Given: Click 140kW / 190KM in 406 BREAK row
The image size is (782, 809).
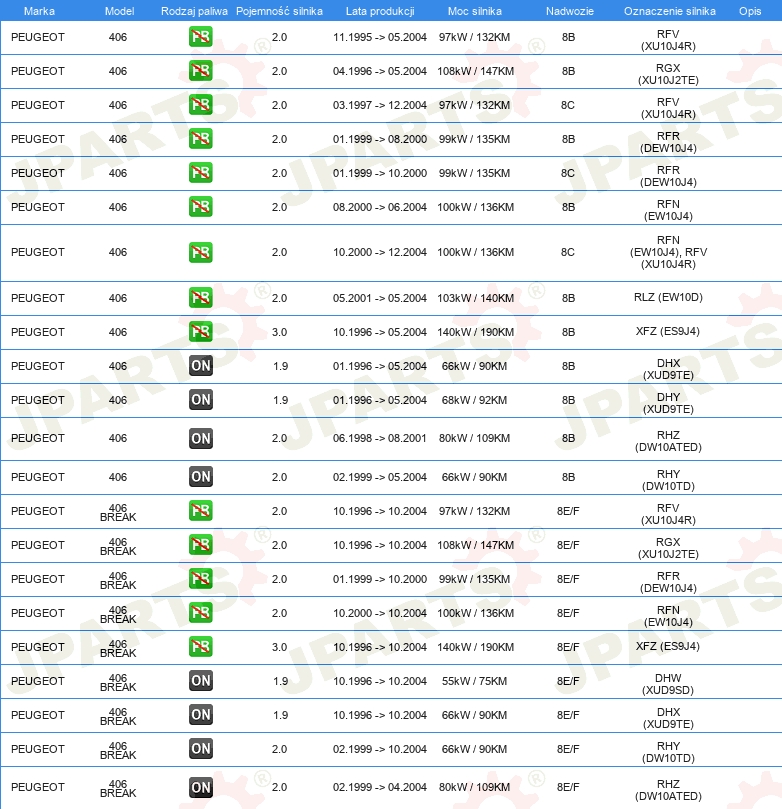Looking at the screenshot, I should tap(475, 648).
